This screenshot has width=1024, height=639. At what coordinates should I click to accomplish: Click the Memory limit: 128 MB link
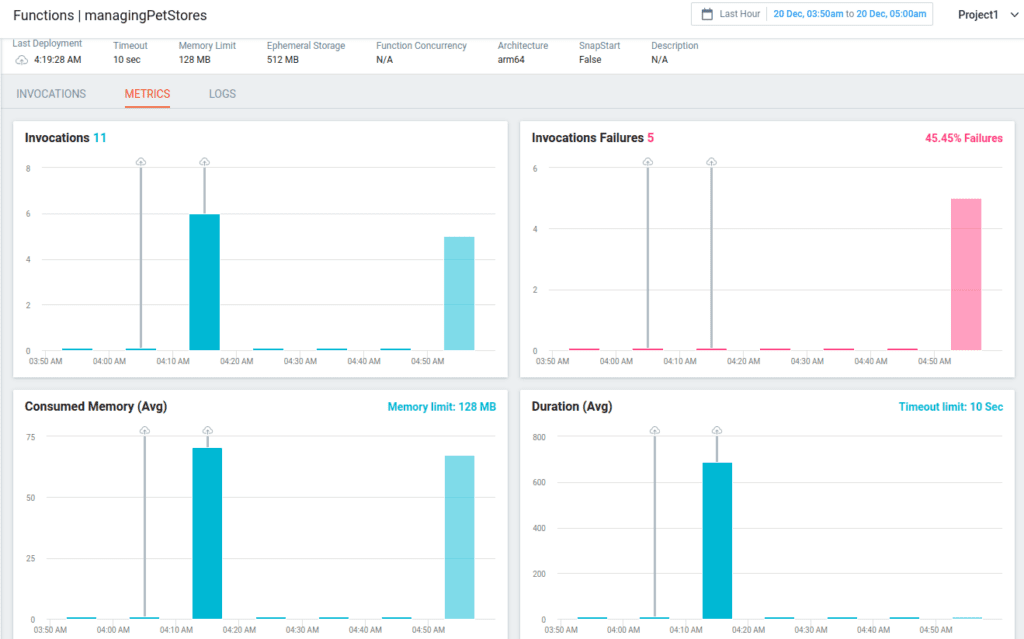tap(441, 407)
